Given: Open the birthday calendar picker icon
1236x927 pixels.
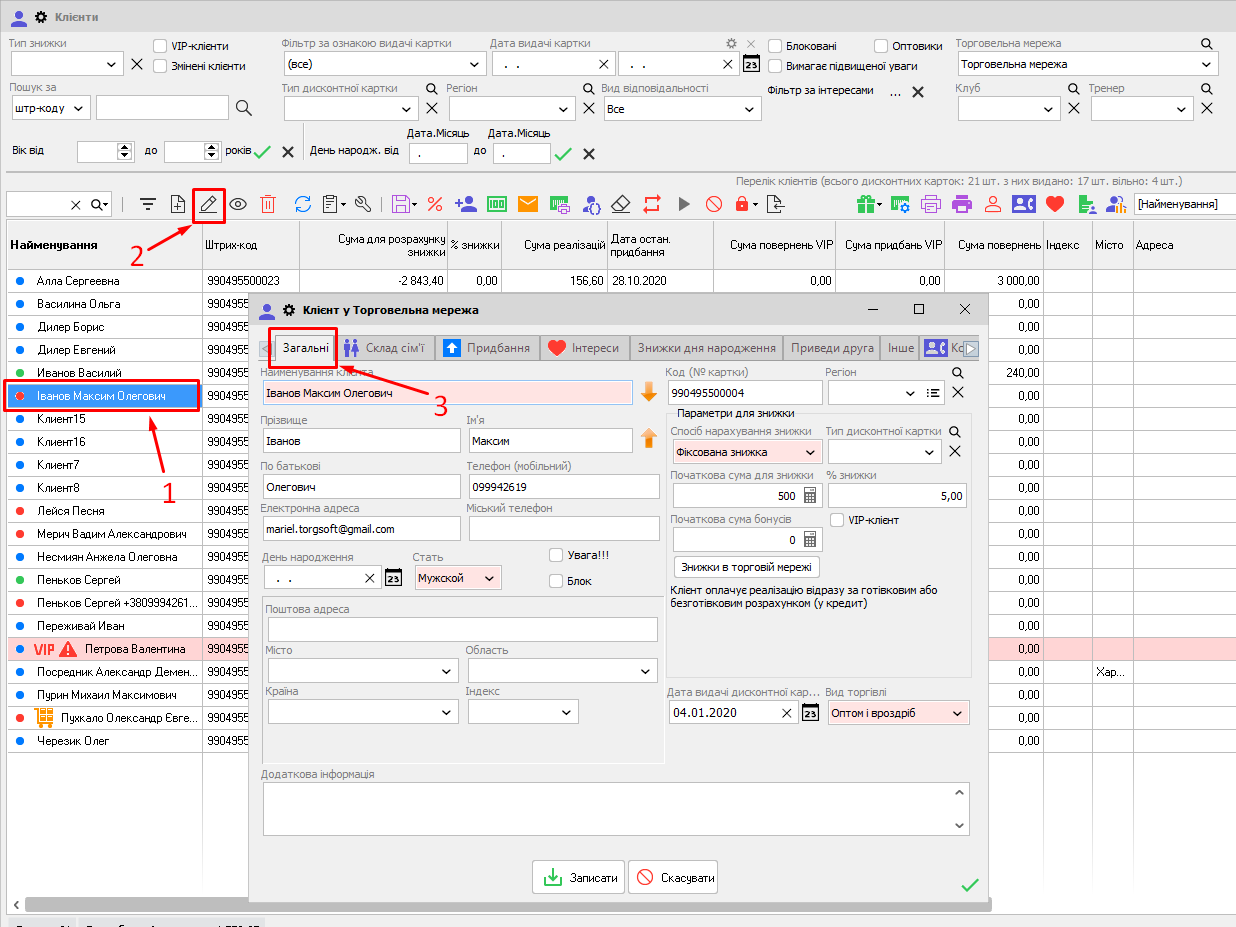Looking at the screenshot, I should pos(394,577).
